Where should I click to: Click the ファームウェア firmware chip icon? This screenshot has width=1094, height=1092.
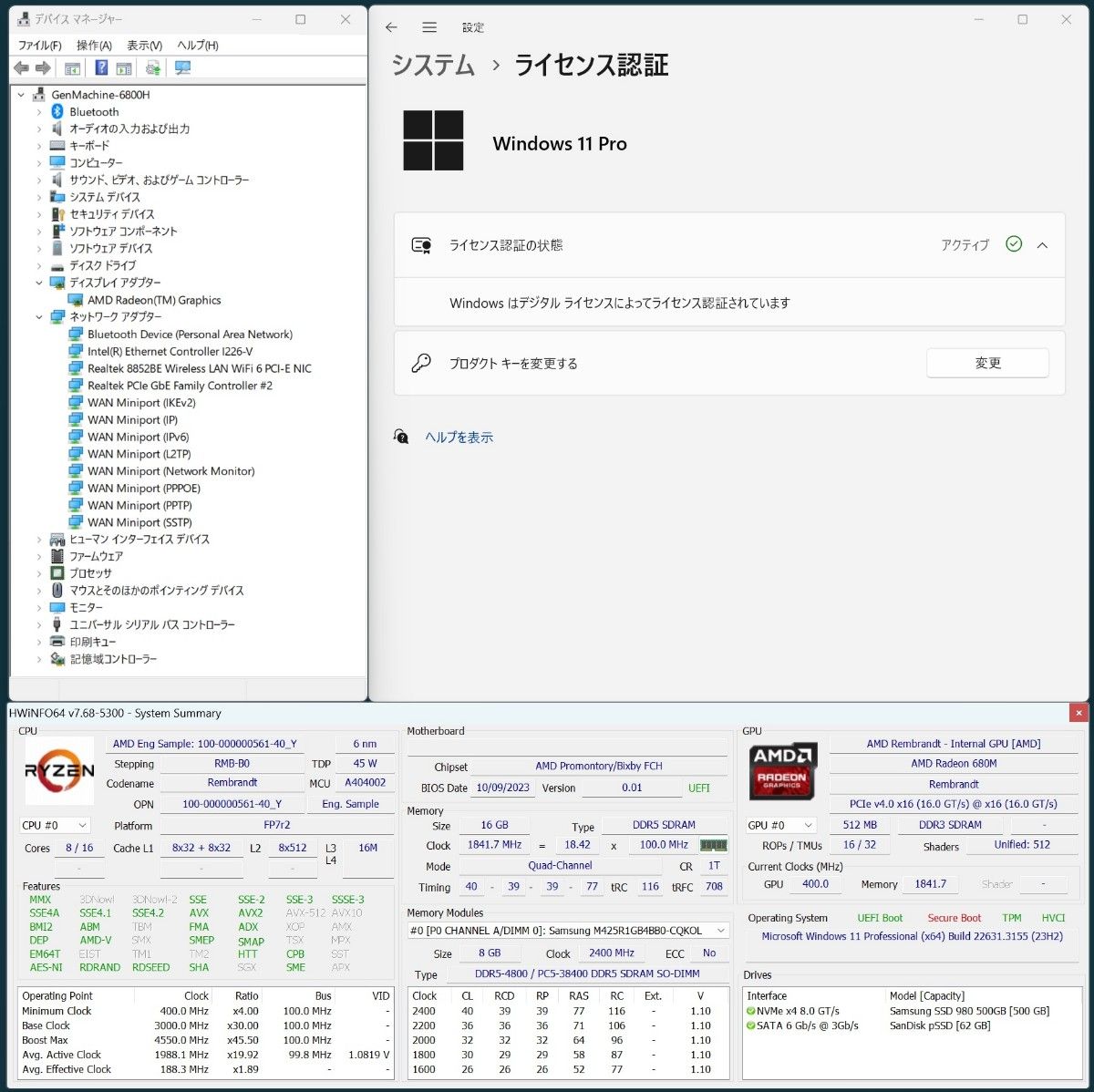point(57,556)
